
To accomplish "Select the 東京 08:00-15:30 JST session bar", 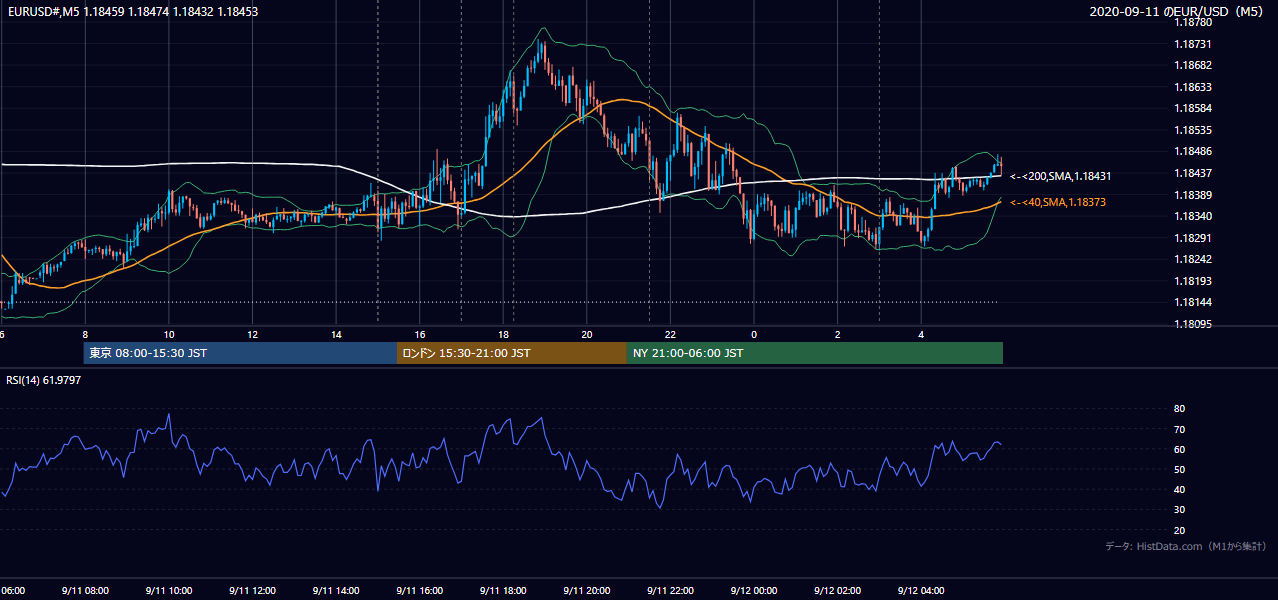I will tap(240, 353).
